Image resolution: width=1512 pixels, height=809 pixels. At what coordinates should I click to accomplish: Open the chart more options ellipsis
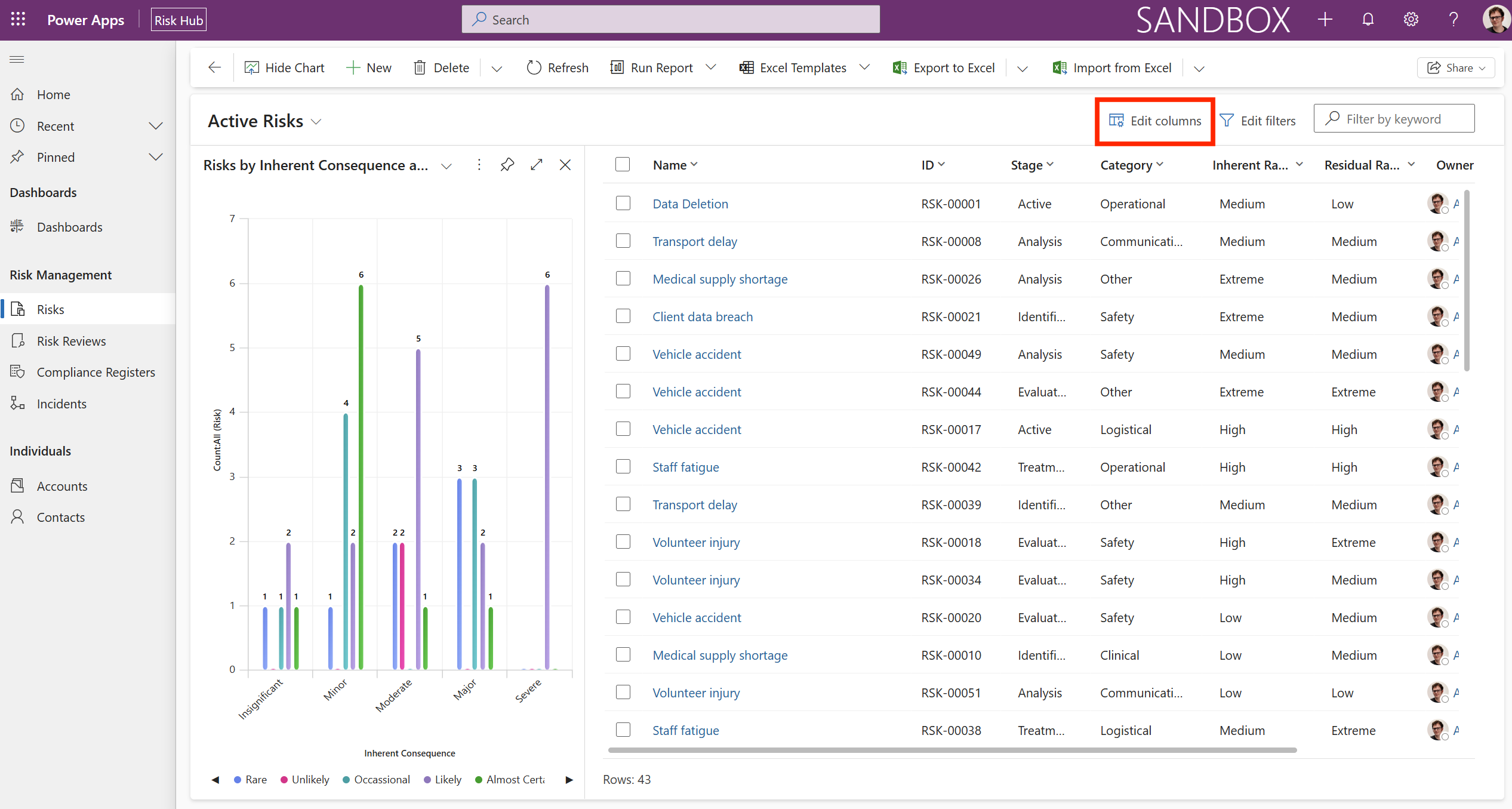point(479,165)
